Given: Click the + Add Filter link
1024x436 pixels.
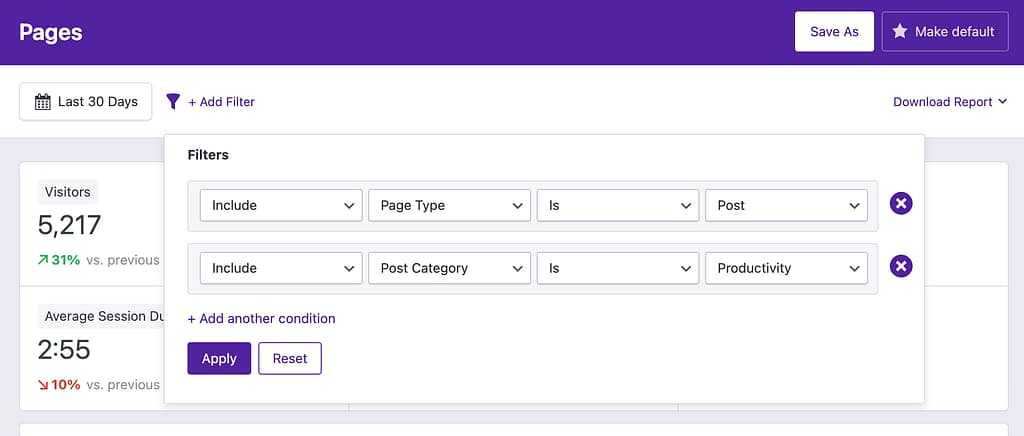Looking at the screenshot, I should coord(221,102).
